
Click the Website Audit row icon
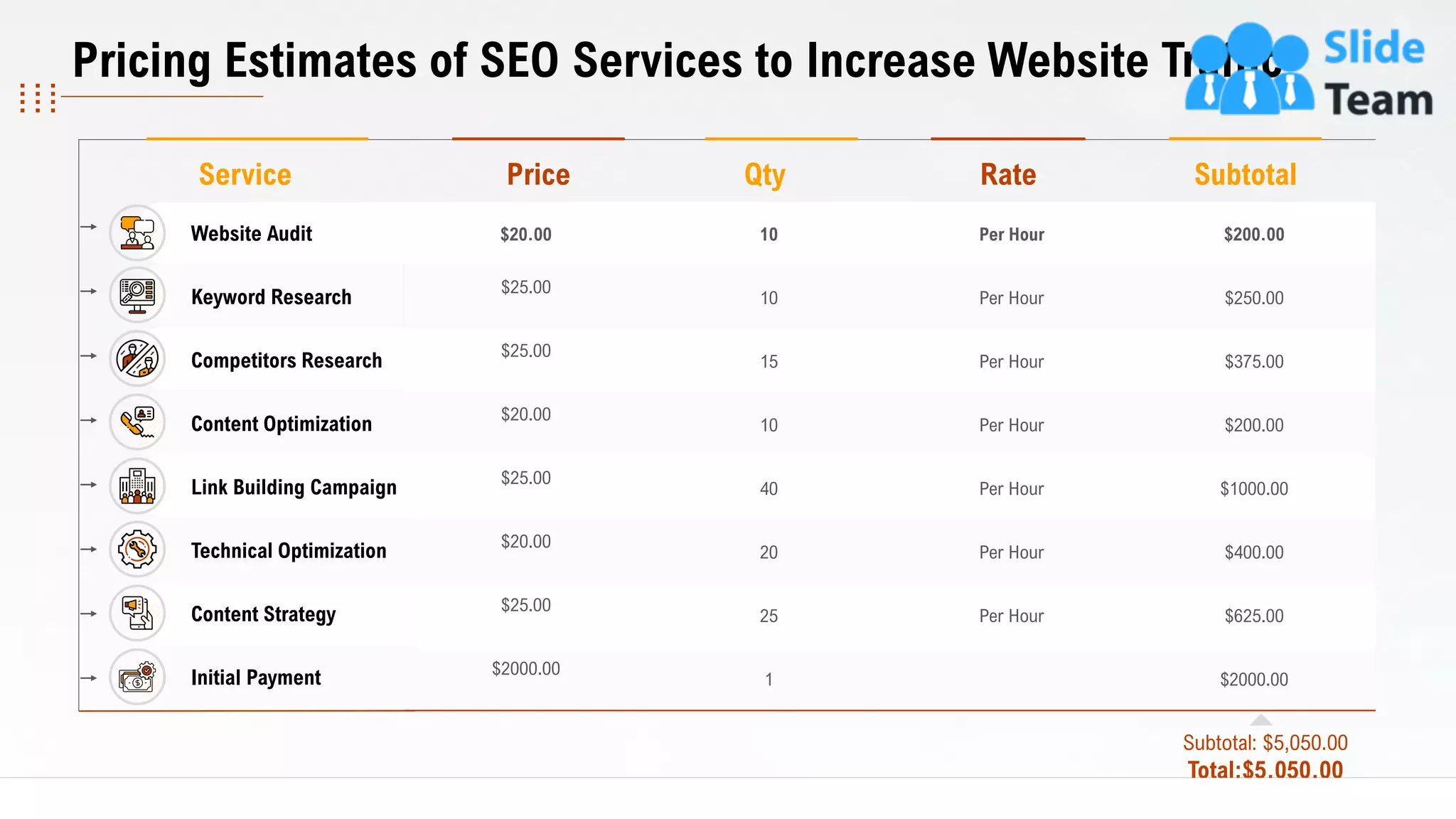[137, 233]
